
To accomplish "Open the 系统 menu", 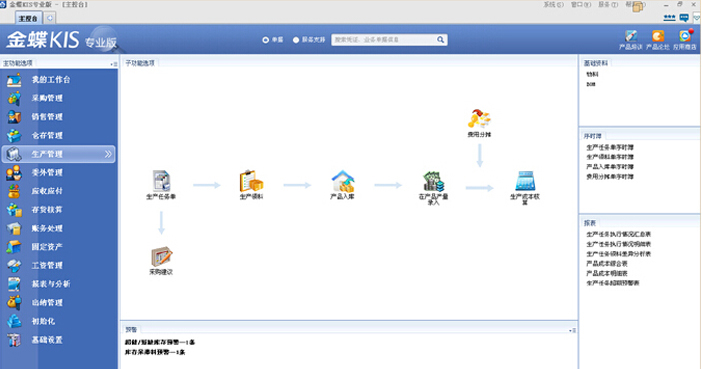I will 553,4.
